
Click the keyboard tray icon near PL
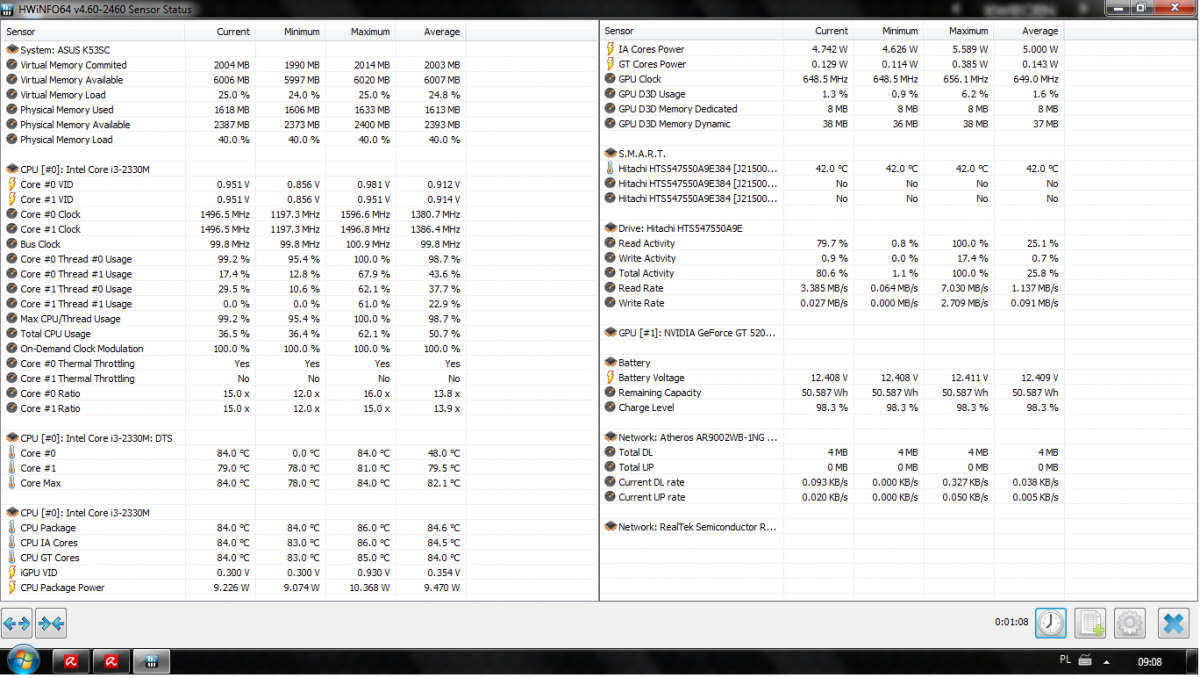(1086, 661)
